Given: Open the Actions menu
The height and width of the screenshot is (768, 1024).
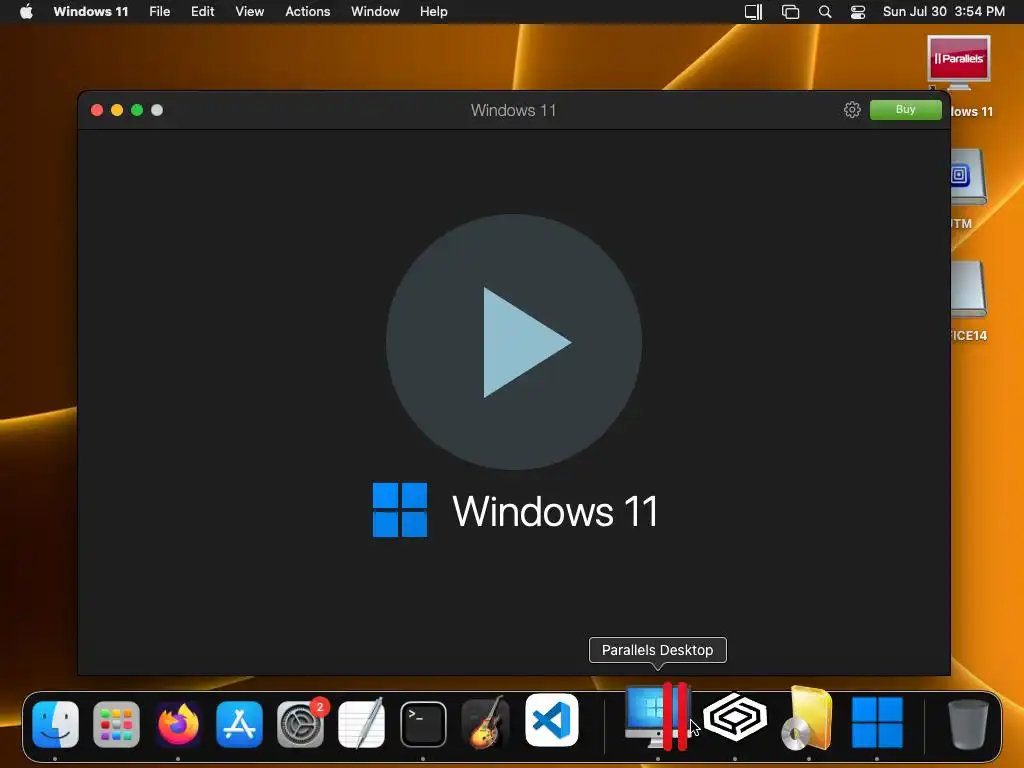Looking at the screenshot, I should coord(308,12).
